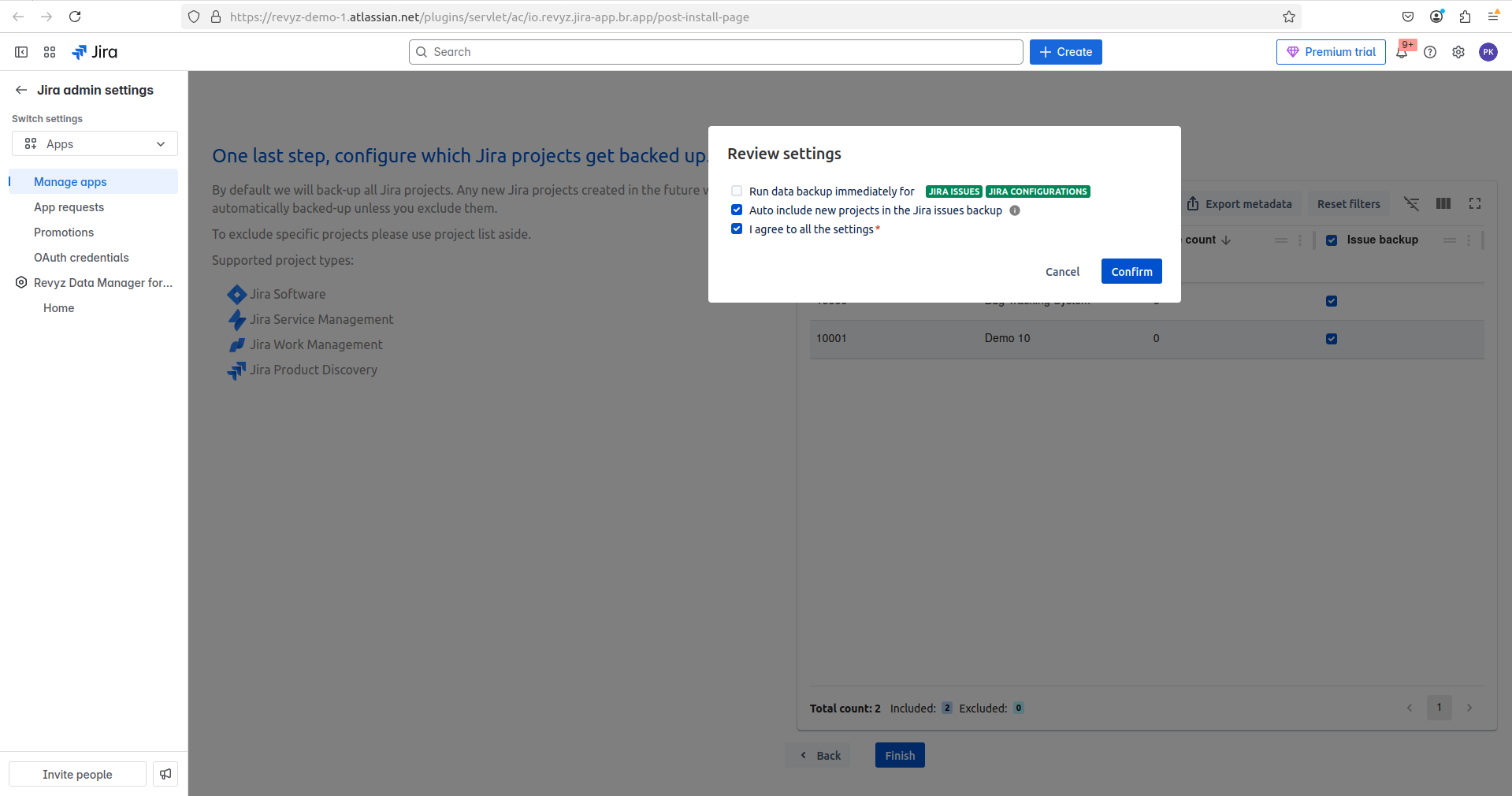This screenshot has height=796, width=1512.
Task: Confirm the review settings
Action: point(1131,271)
